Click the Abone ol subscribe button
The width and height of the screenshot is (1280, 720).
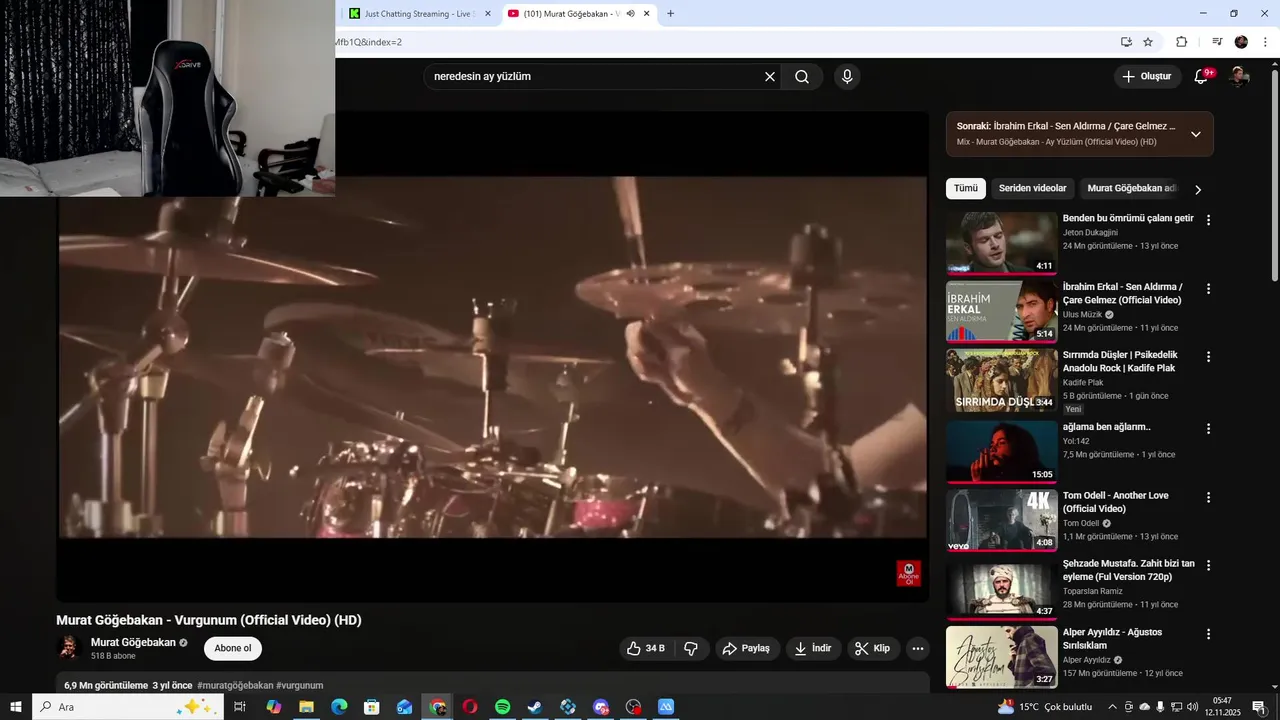pos(233,648)
